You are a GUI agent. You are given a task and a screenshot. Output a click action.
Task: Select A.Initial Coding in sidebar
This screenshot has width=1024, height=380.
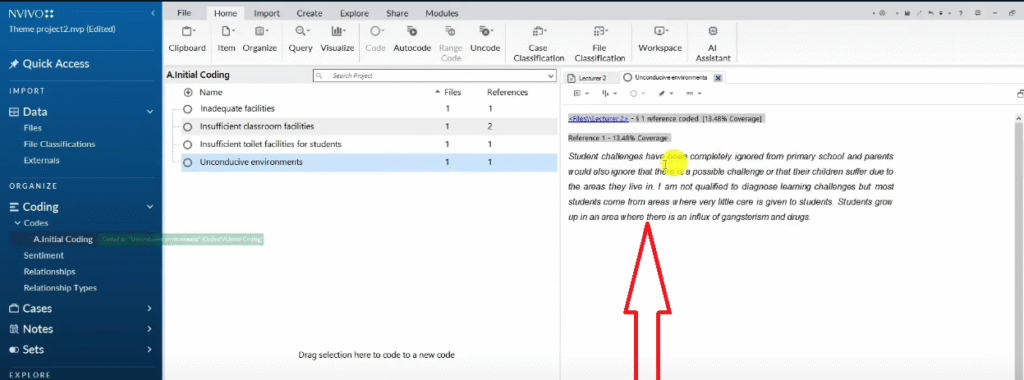(x=63, y=240)
